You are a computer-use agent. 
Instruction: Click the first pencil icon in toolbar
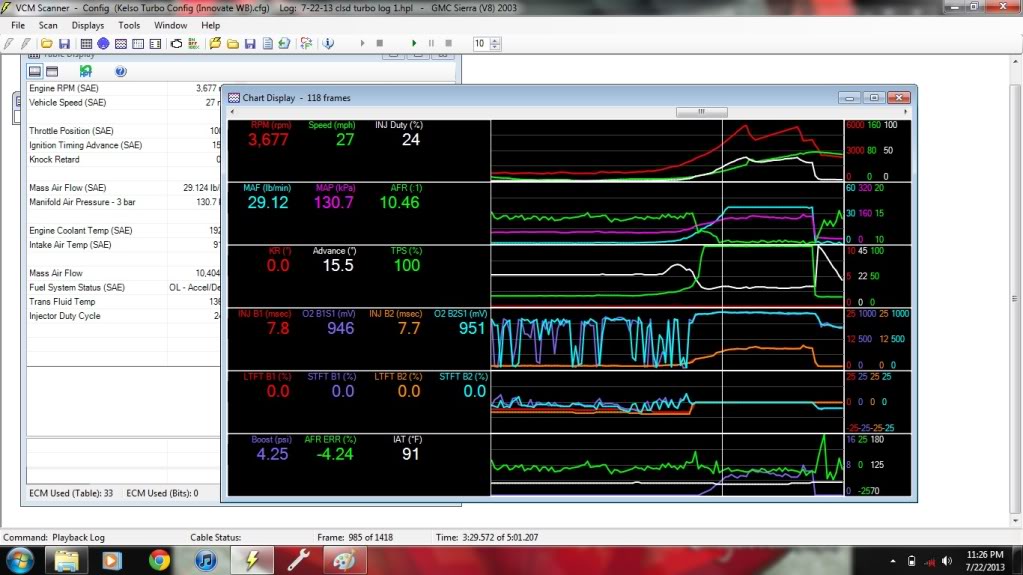click(8, 44)
